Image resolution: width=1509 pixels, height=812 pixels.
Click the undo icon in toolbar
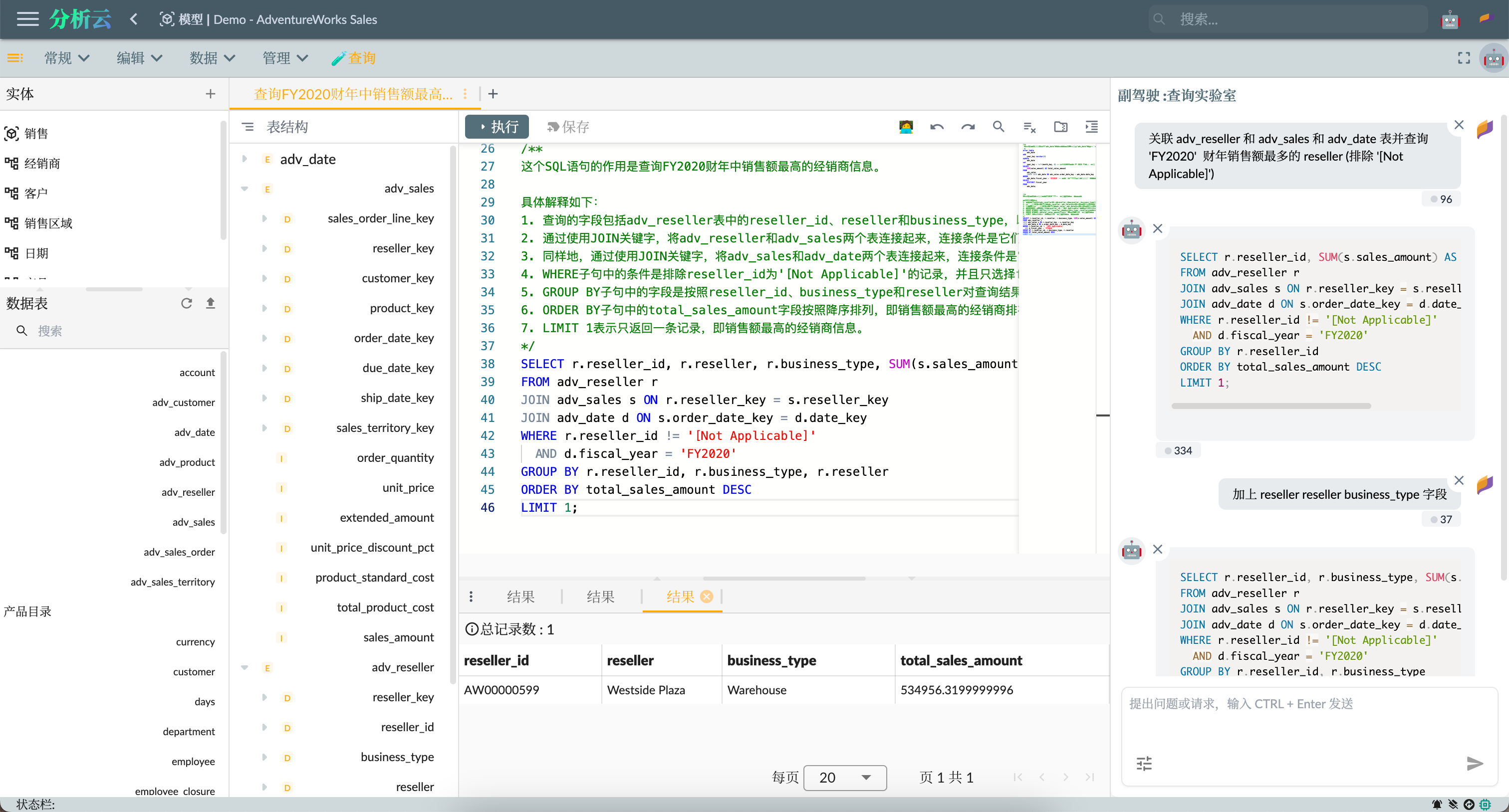pyautogui.click(x=937, y=127)
